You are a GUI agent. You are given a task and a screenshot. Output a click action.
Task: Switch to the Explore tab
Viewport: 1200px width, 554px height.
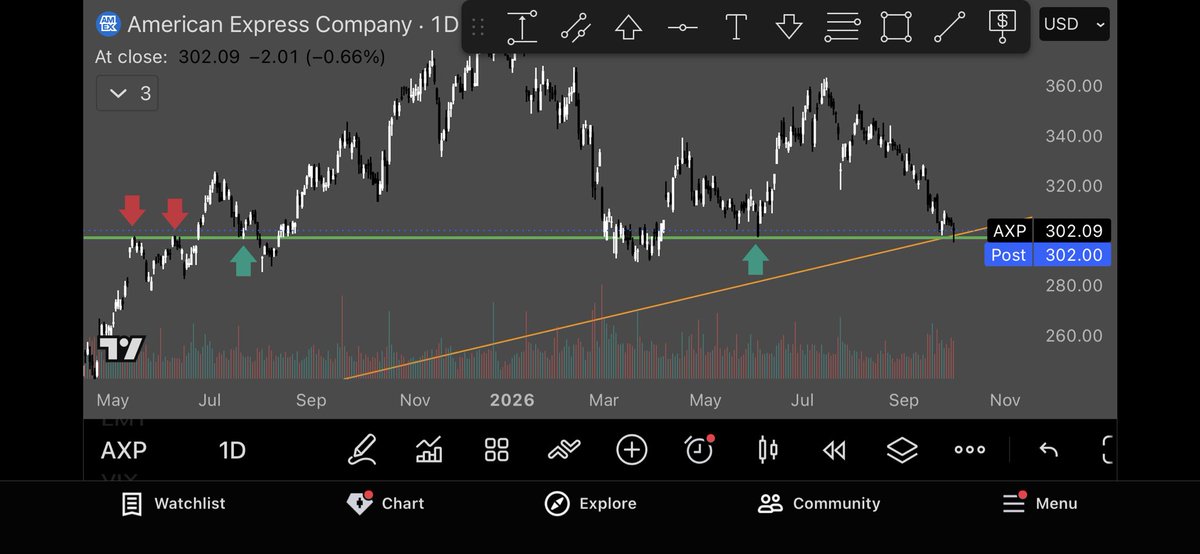click(590, 504)
